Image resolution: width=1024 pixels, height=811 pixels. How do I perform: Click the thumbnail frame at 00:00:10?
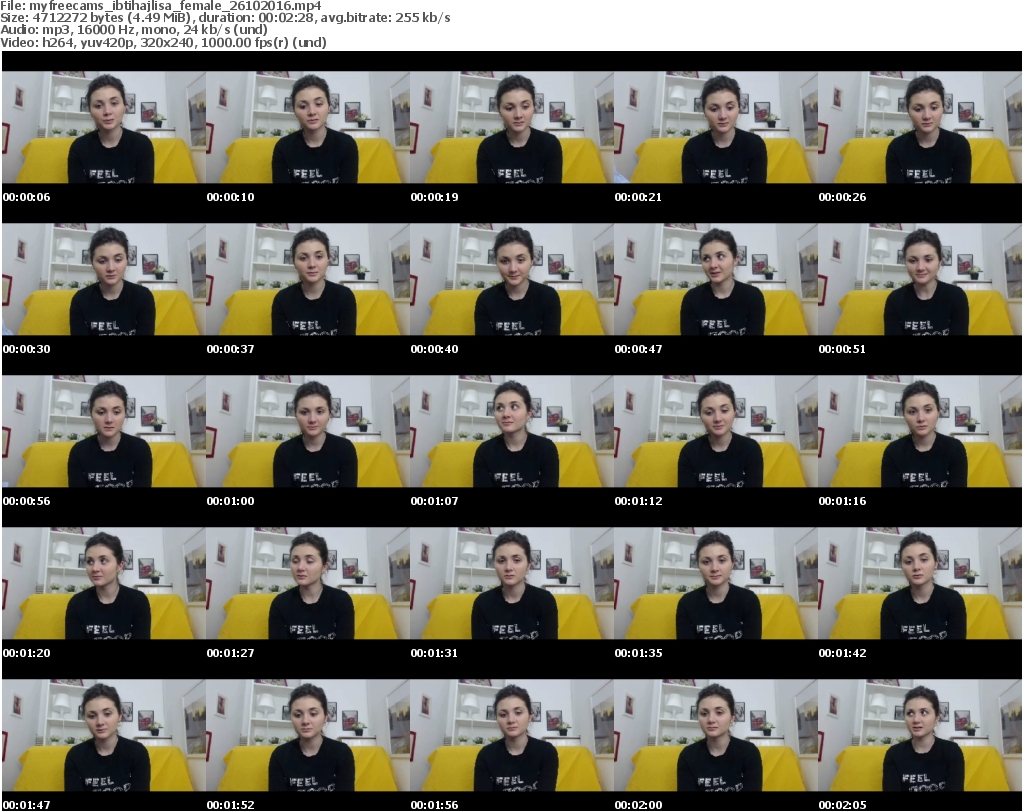click(x=308, y=127)
